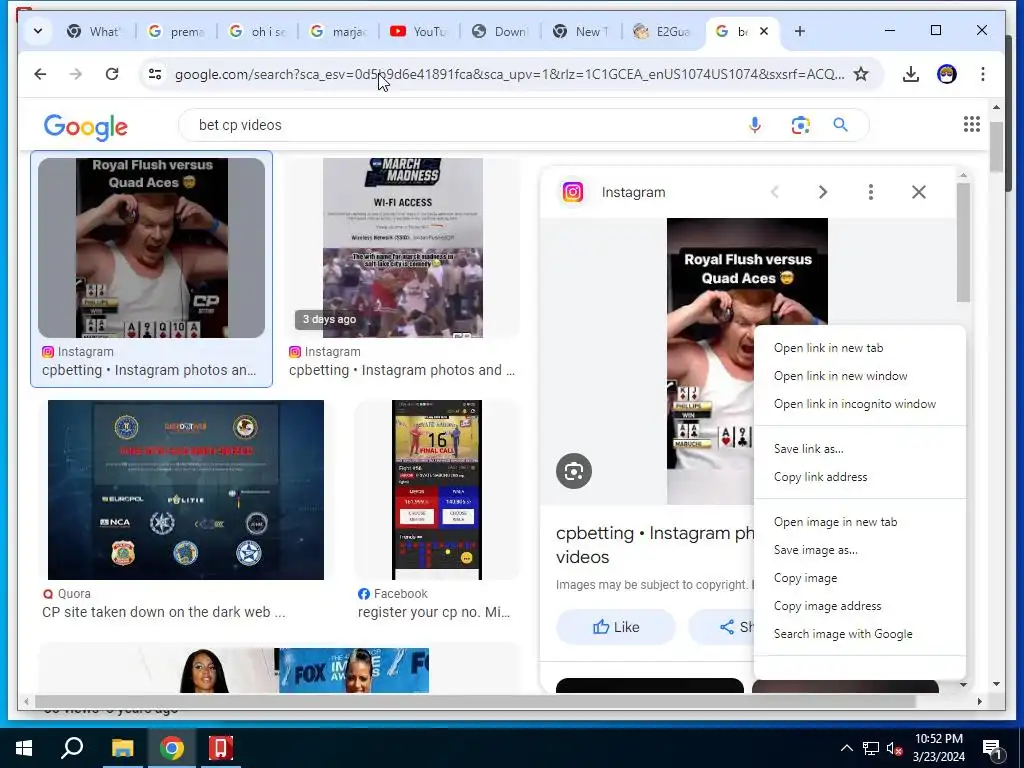
Task: Submit search with the magnifier icon
Action: coord(840,125)
